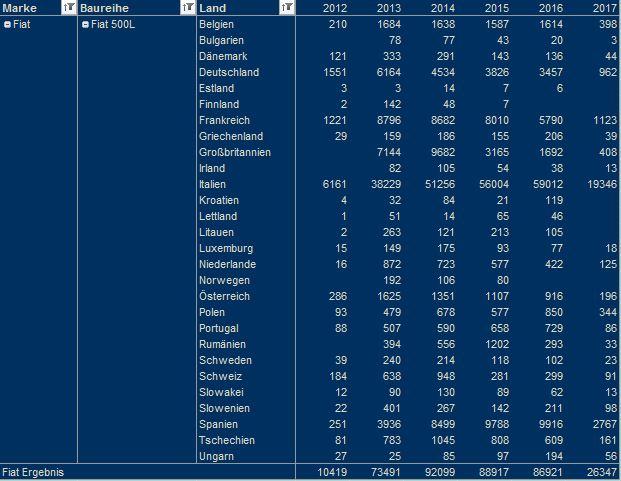Select the Rumänien row label
621x481 pixels.
tap(222, 344)
